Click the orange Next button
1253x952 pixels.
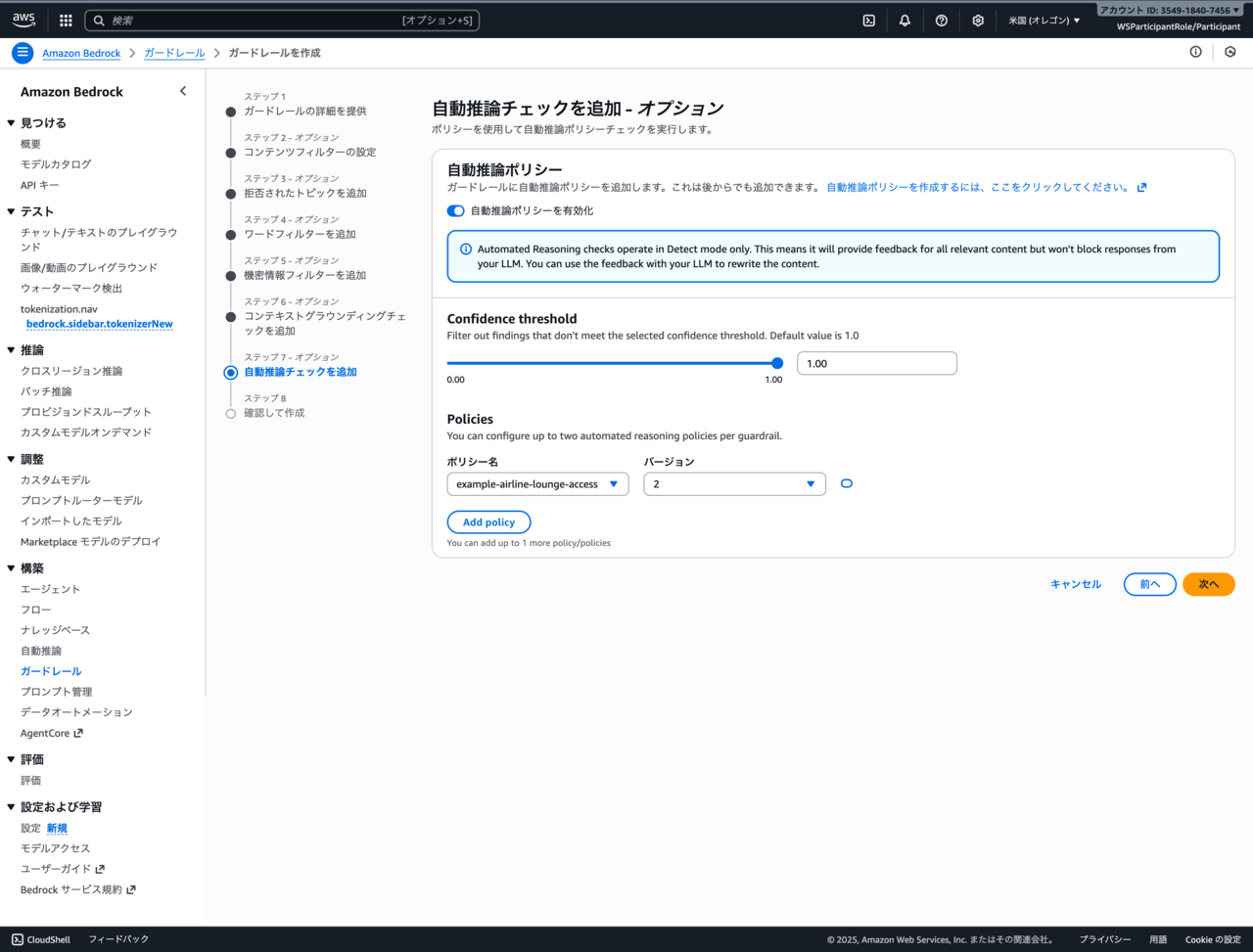(1208, 584)
